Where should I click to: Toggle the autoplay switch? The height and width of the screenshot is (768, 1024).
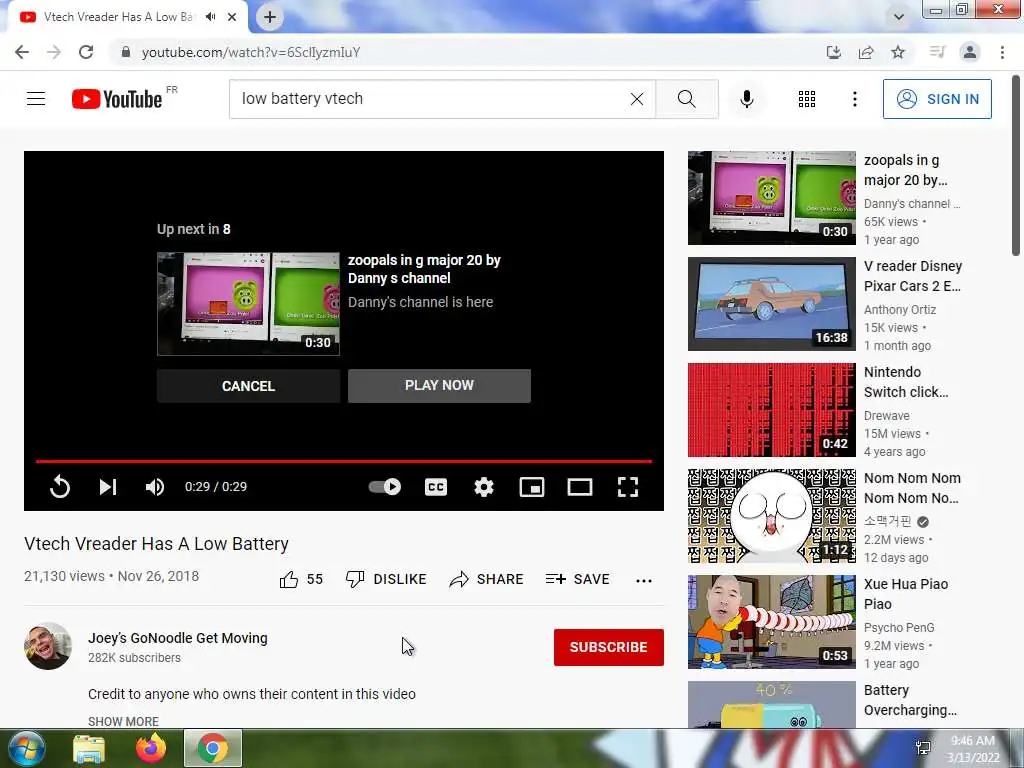(x=385, y=487)
